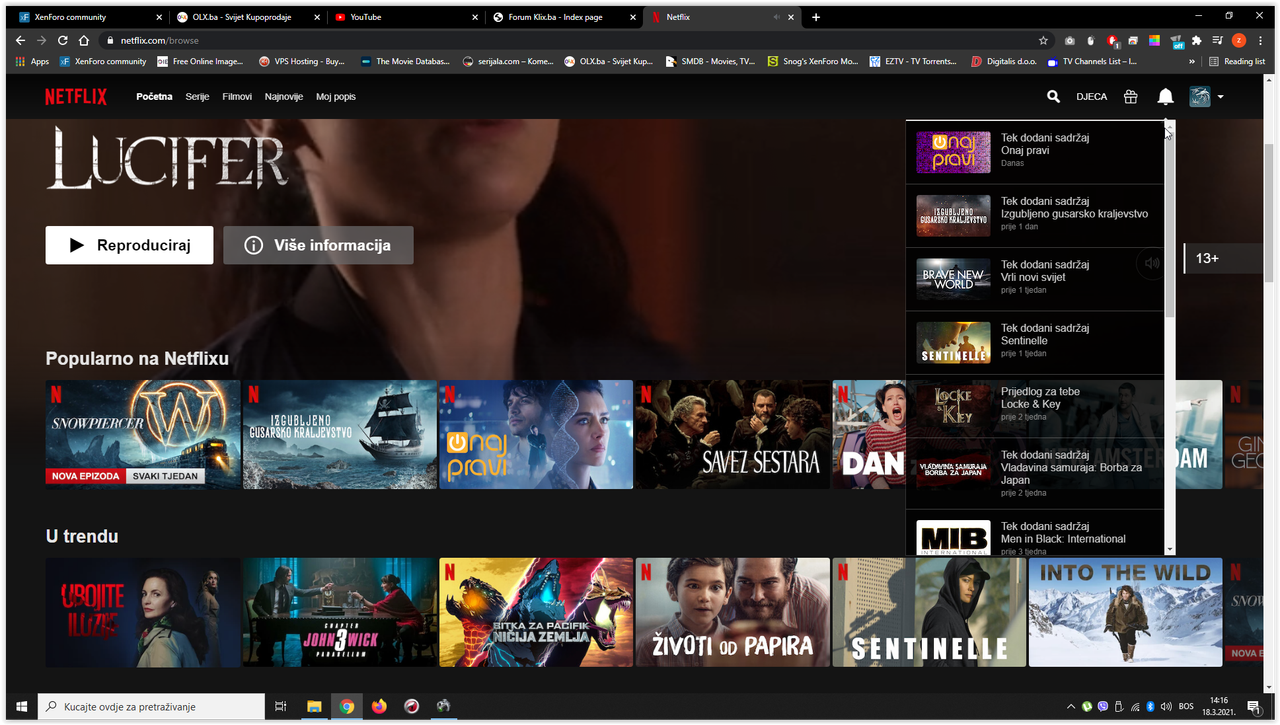1280x725 pixels.
Task: Open the SMDB - Movies bookmark
Action: pyautogui.click(x=710, y=61)
